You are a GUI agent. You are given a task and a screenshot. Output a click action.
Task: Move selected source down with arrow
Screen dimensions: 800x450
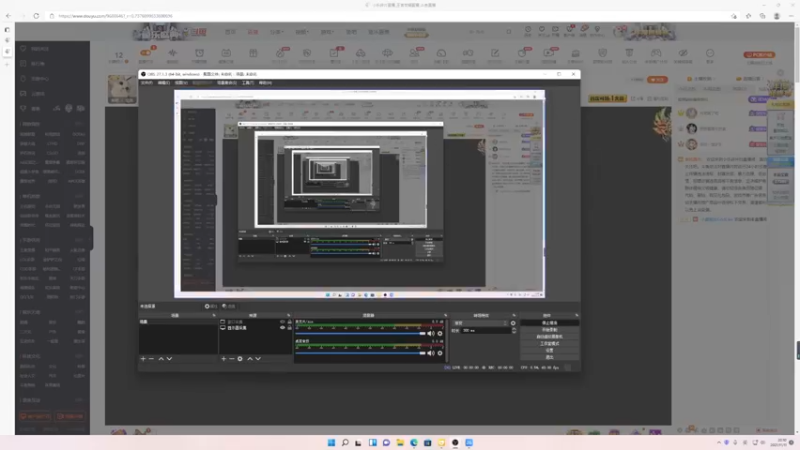pyautogui.click(x=258, y=359)
